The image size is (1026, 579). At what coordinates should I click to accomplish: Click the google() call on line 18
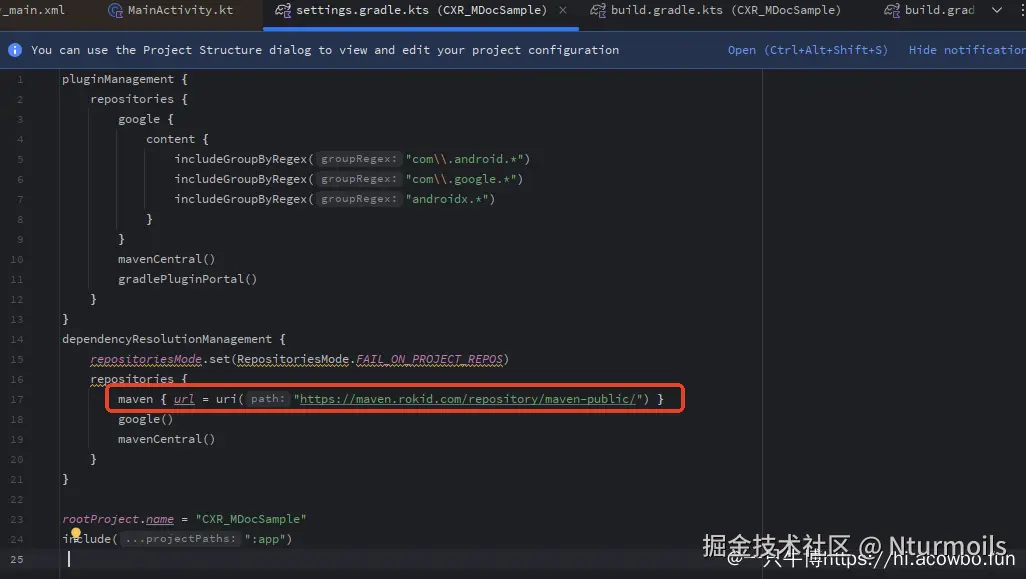pos(145,419)
